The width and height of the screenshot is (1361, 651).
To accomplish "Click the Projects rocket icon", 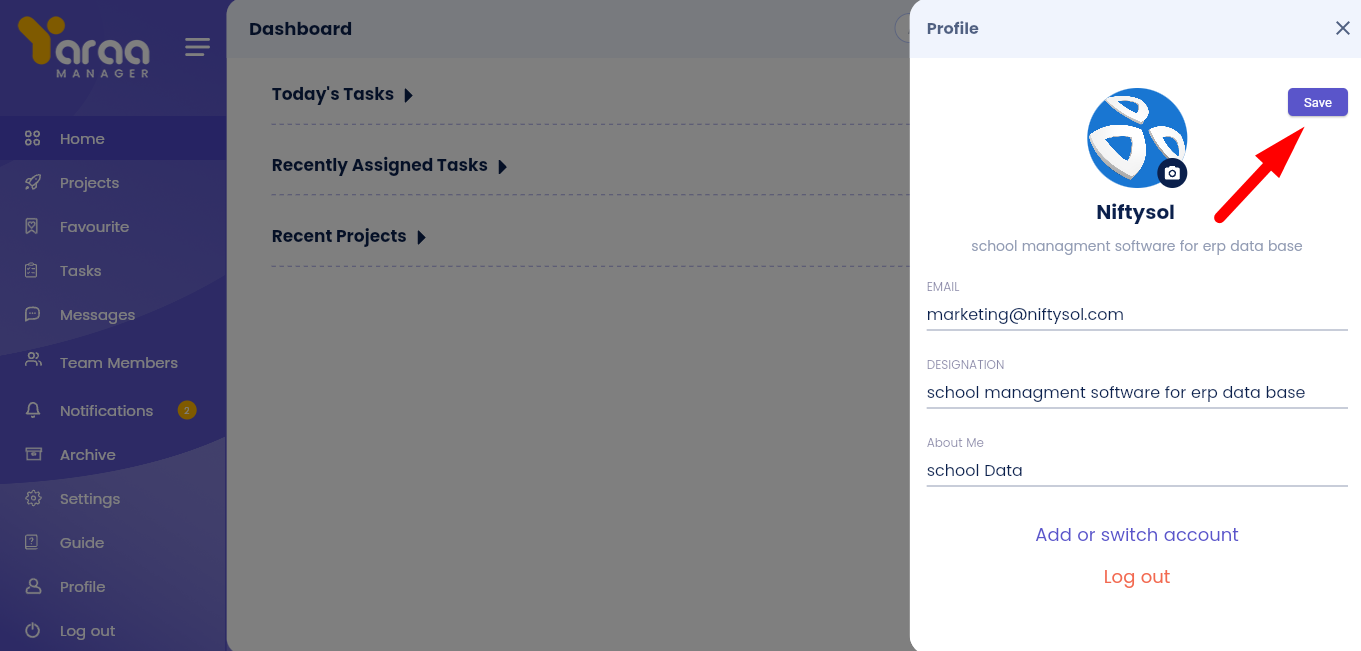I will point(33,183).
